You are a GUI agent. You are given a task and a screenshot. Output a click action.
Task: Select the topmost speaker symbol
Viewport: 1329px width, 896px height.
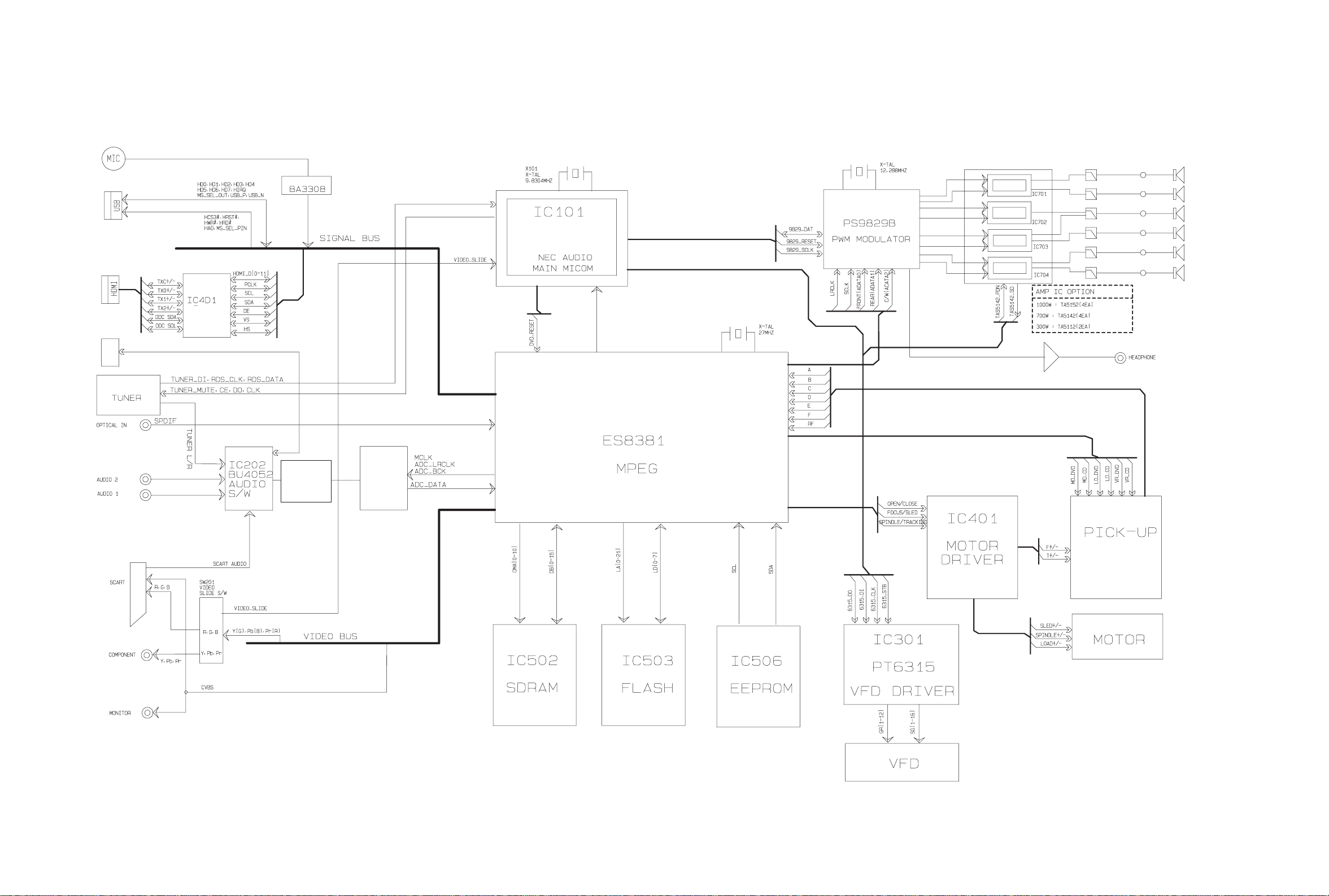[x=1178, y=175]
